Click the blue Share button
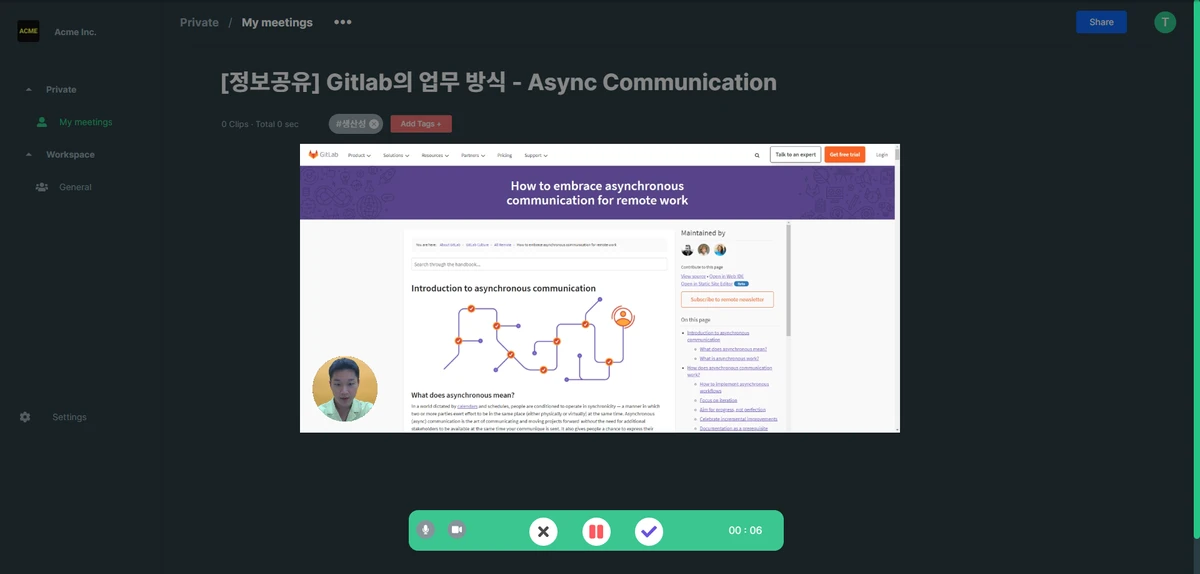The width and height of the screenshot is (1200, 574). pos(1101,22)
